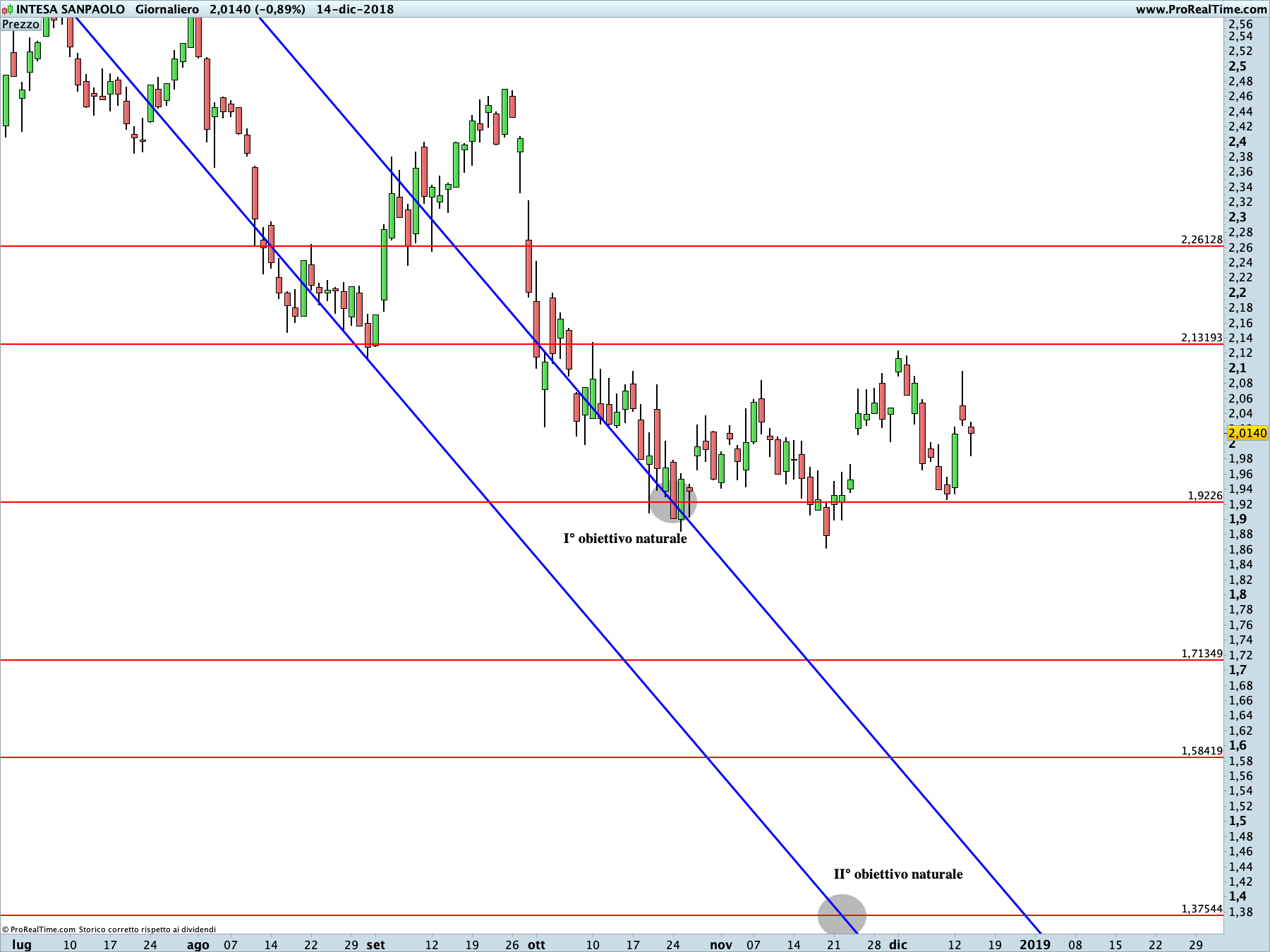This screenshot has width=1270, height=952.
Task: Click the 2,3 price level on scale
Action: [1238, 217]
